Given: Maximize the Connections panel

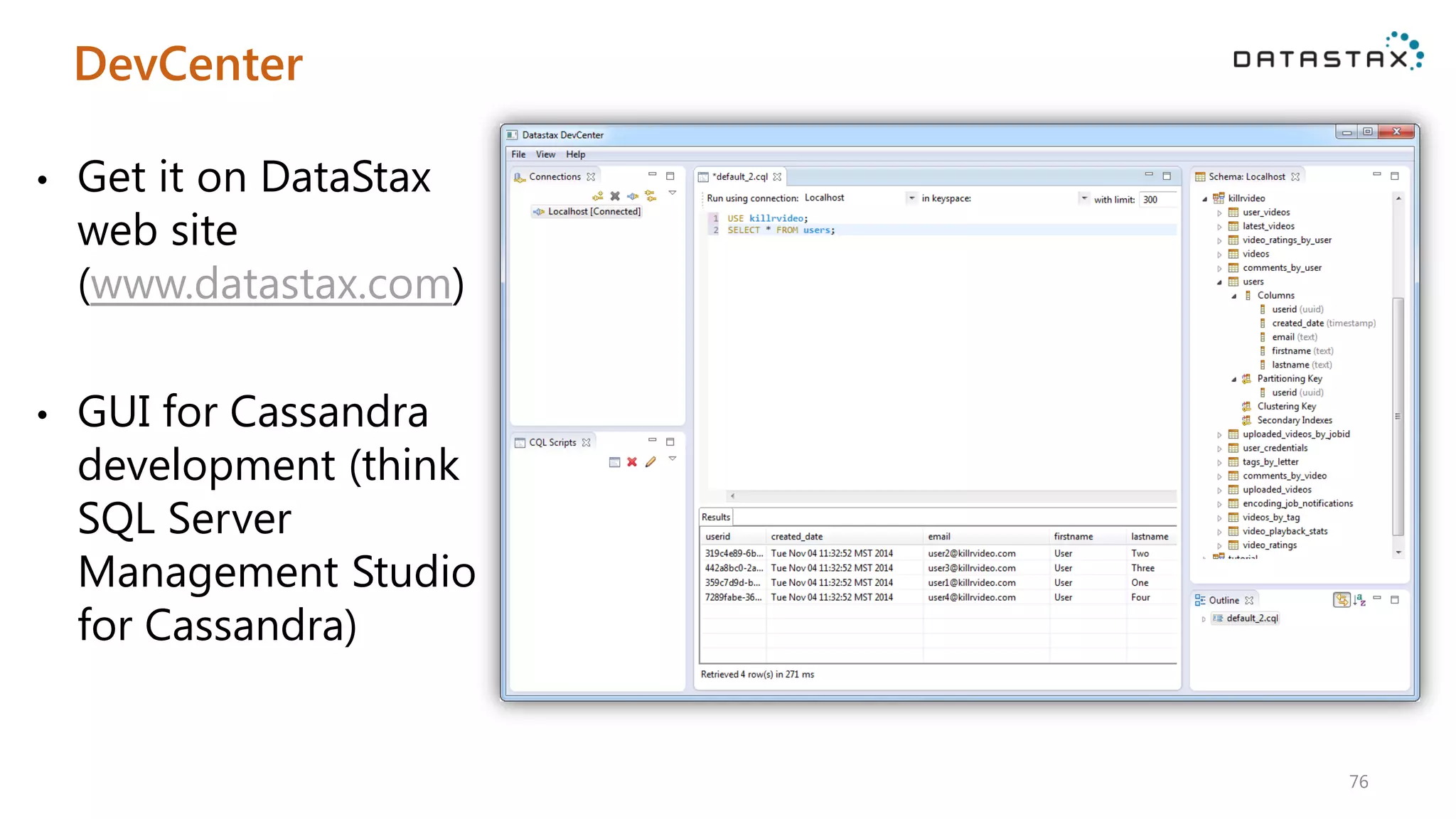Looking at the screenshot, I should pos(670,176).
